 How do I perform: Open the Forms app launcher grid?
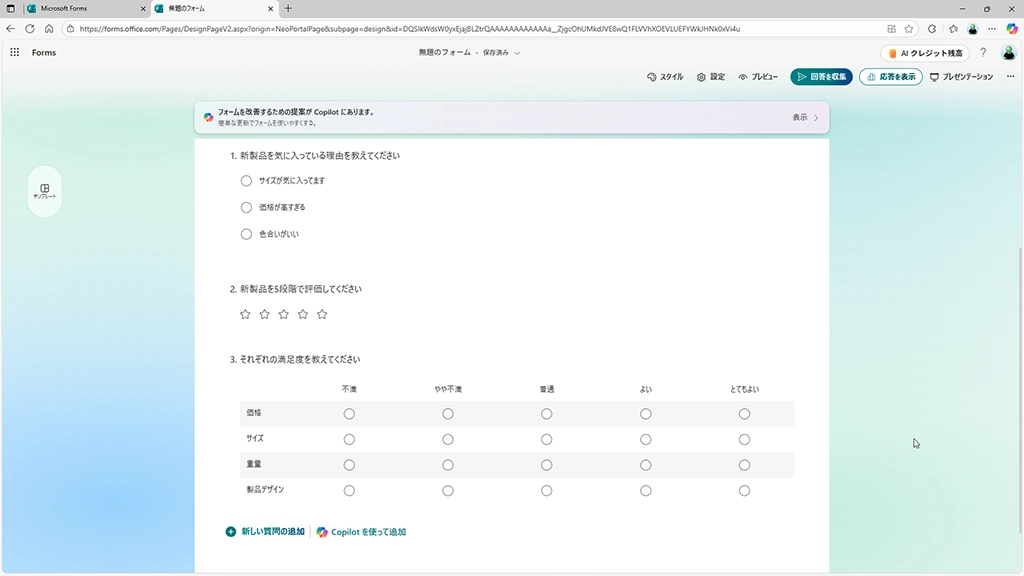15,52
